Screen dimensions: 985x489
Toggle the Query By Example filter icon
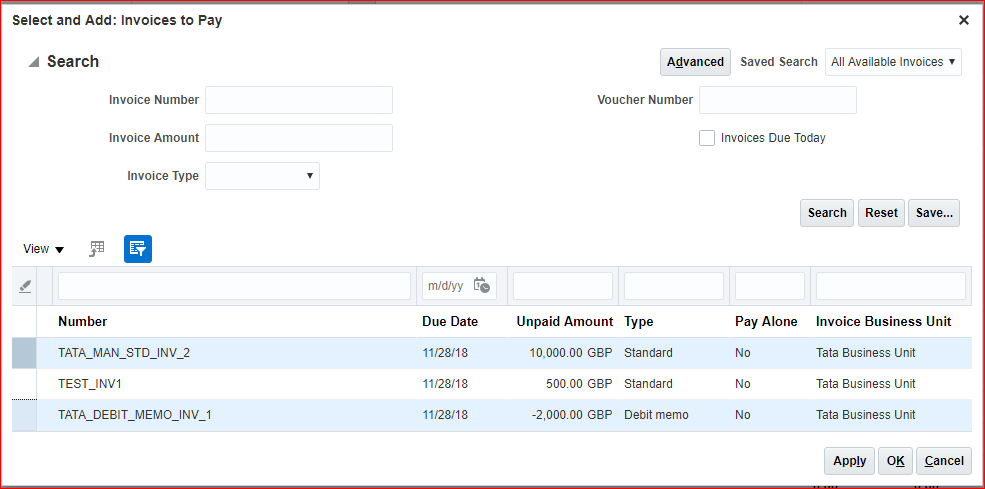coord(138,249)
